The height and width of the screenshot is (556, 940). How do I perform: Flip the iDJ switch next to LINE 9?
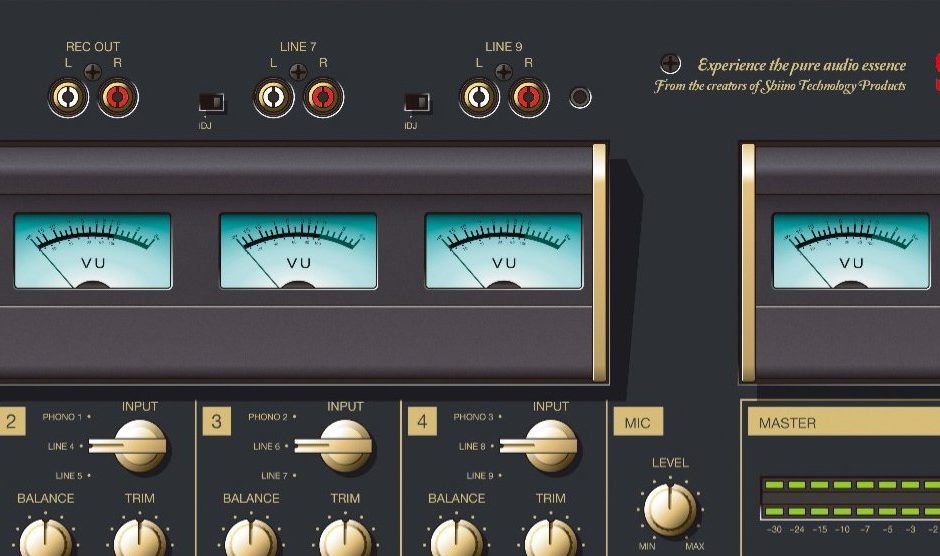pyautogui.click(x=416, y=102)
